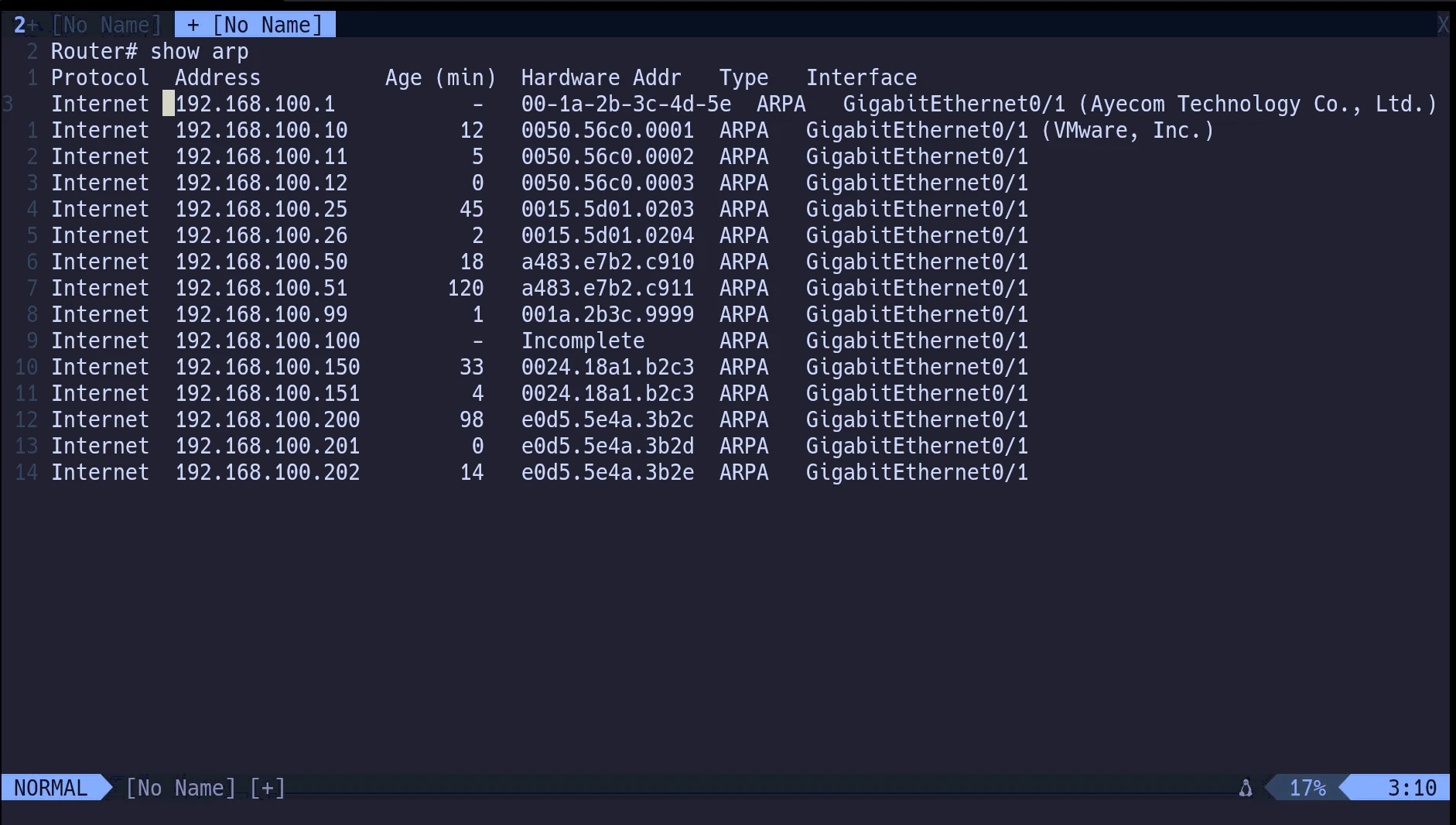1456x825 pixels.
Task: Click the 'Router# show arp' command line
Action: tap(150, 52)
